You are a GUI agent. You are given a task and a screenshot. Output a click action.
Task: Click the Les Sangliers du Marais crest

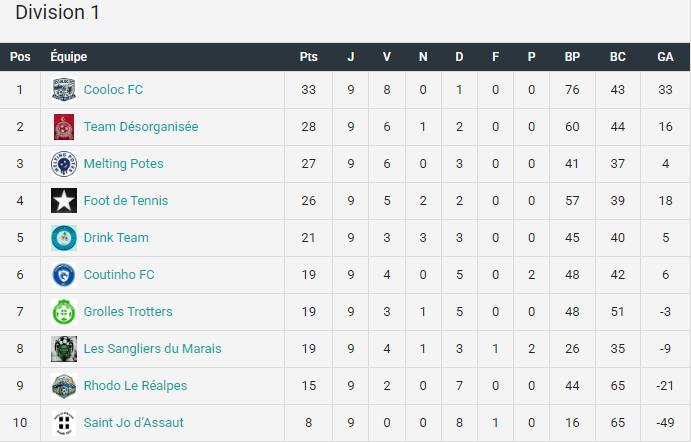click(x=64, y=349)
